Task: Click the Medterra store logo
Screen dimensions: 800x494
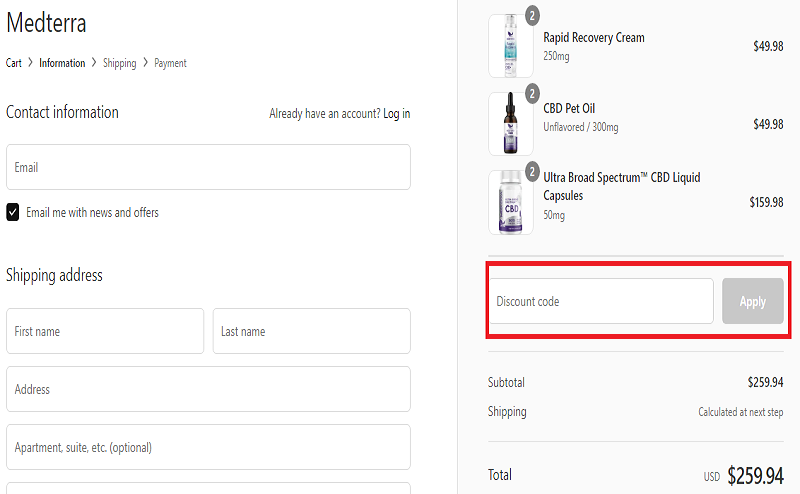Action: [x=46, y=23]
